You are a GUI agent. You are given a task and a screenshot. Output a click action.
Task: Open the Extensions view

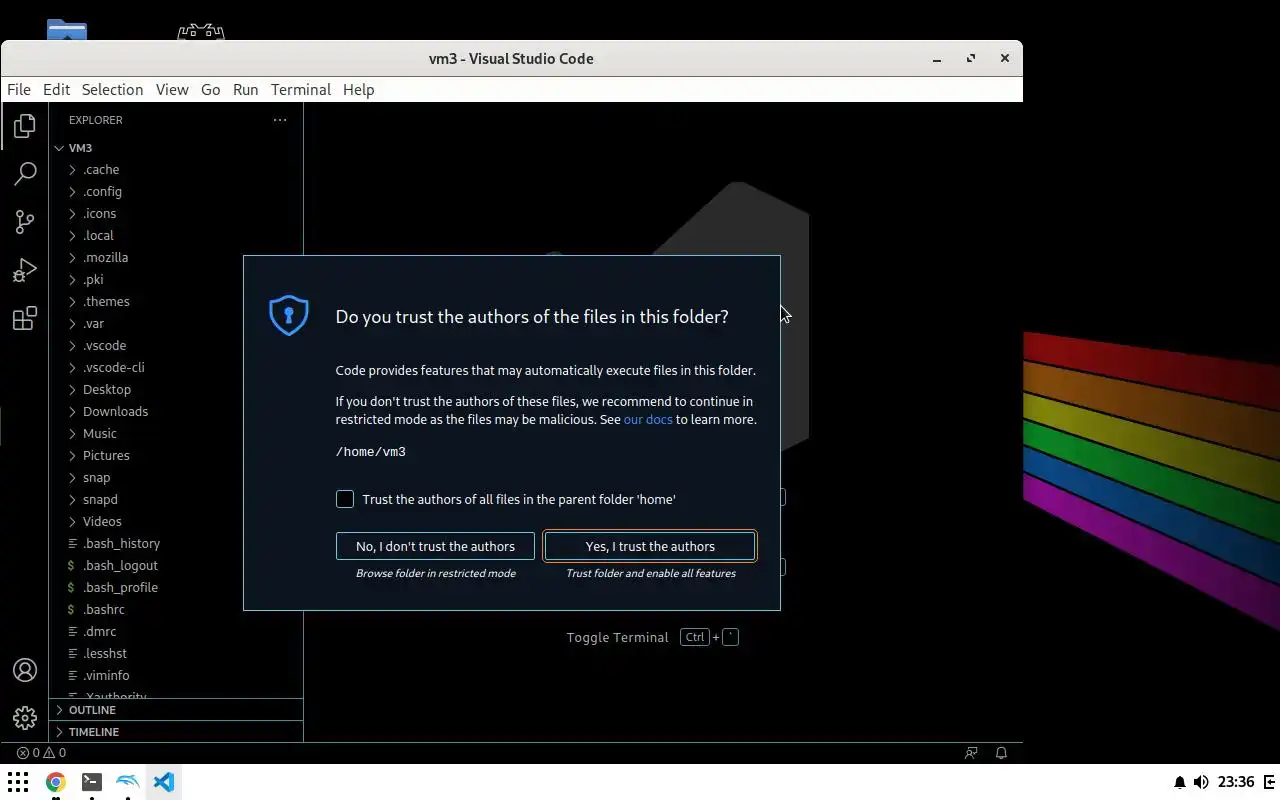pos(25,318)
